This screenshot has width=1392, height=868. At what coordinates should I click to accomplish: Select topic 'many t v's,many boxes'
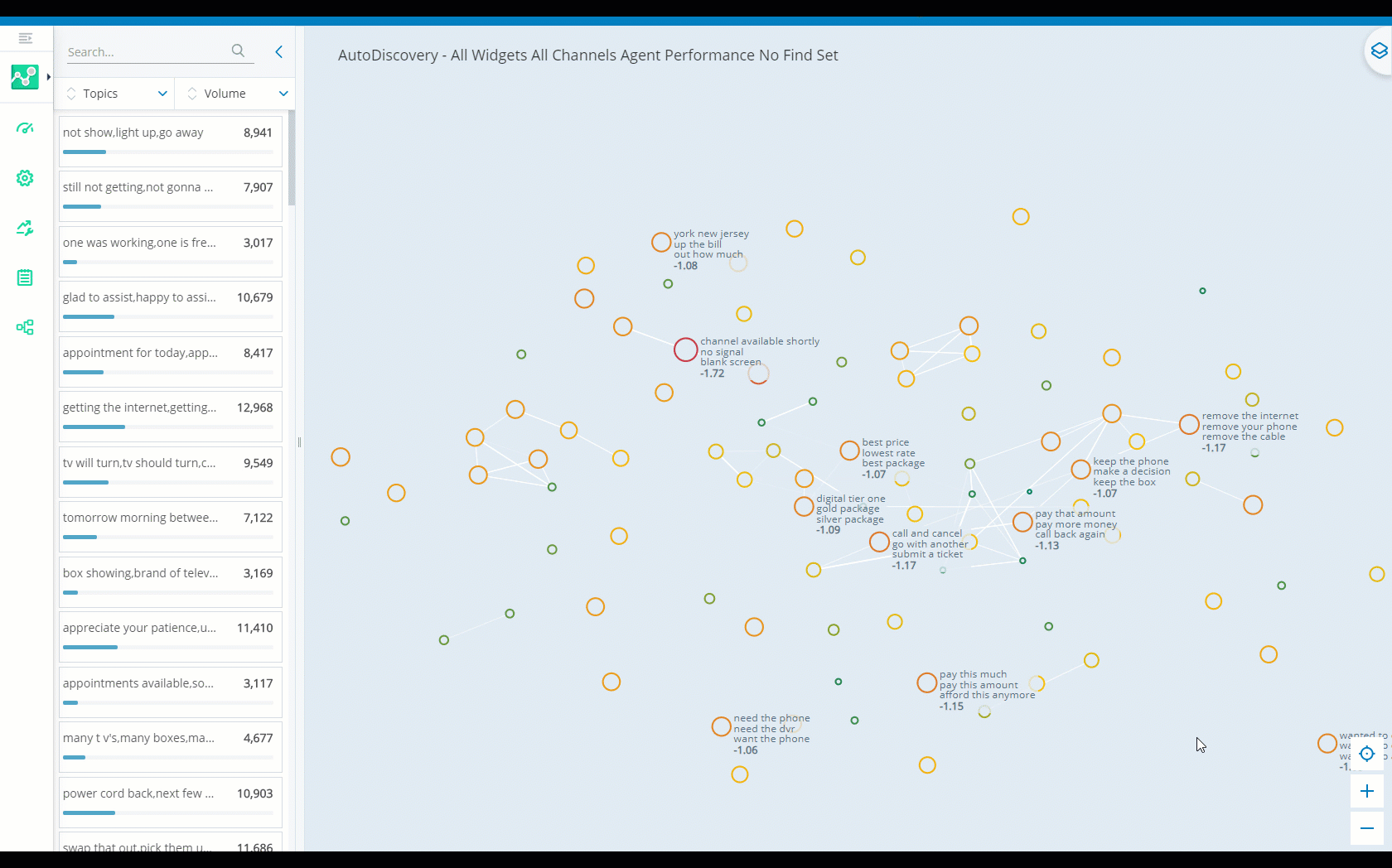[171, 747]
